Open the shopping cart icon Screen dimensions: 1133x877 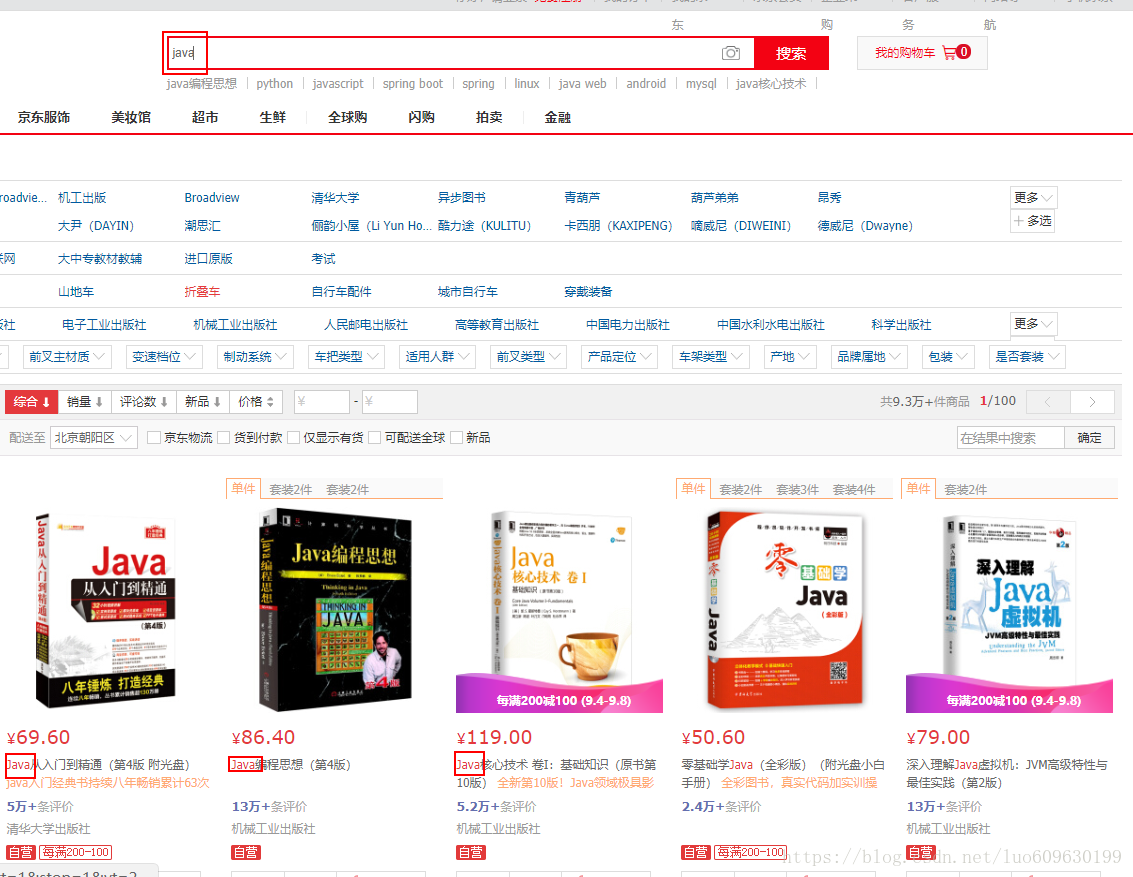(x=949, y=53)
